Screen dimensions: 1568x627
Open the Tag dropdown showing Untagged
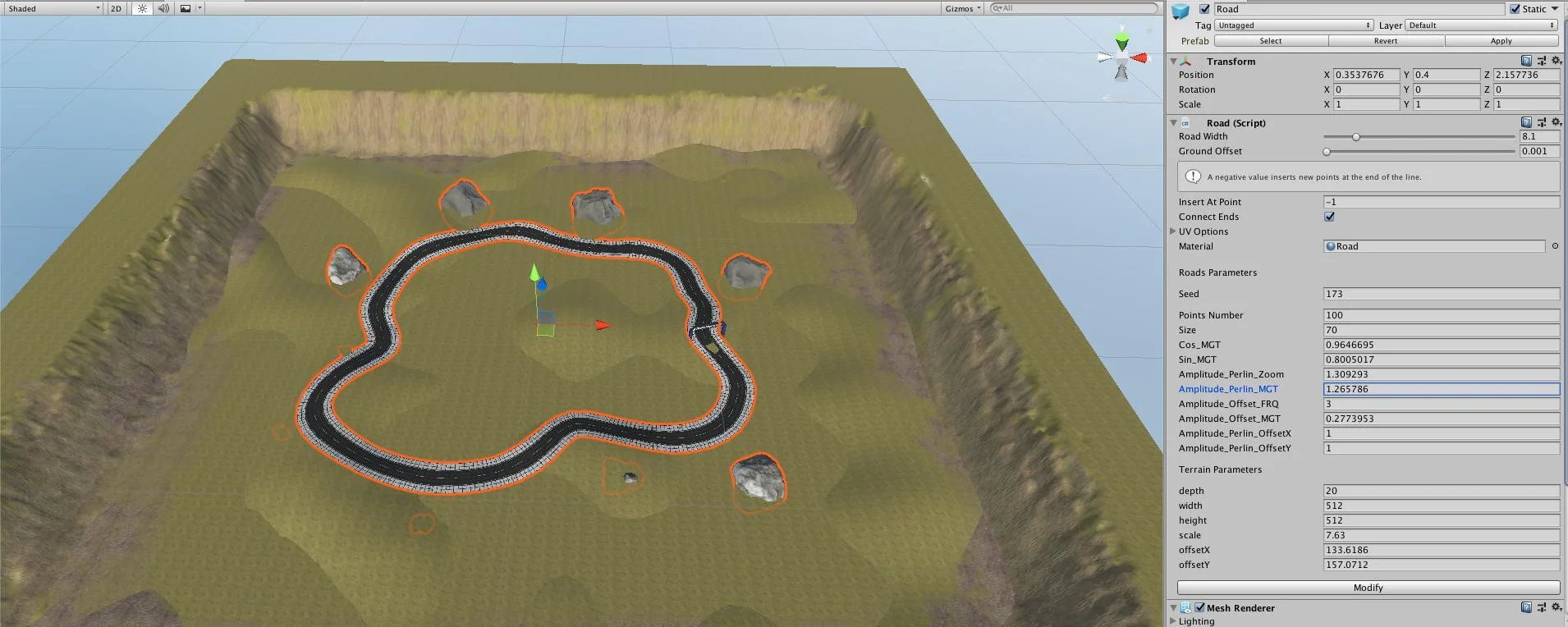point(1294,25)
